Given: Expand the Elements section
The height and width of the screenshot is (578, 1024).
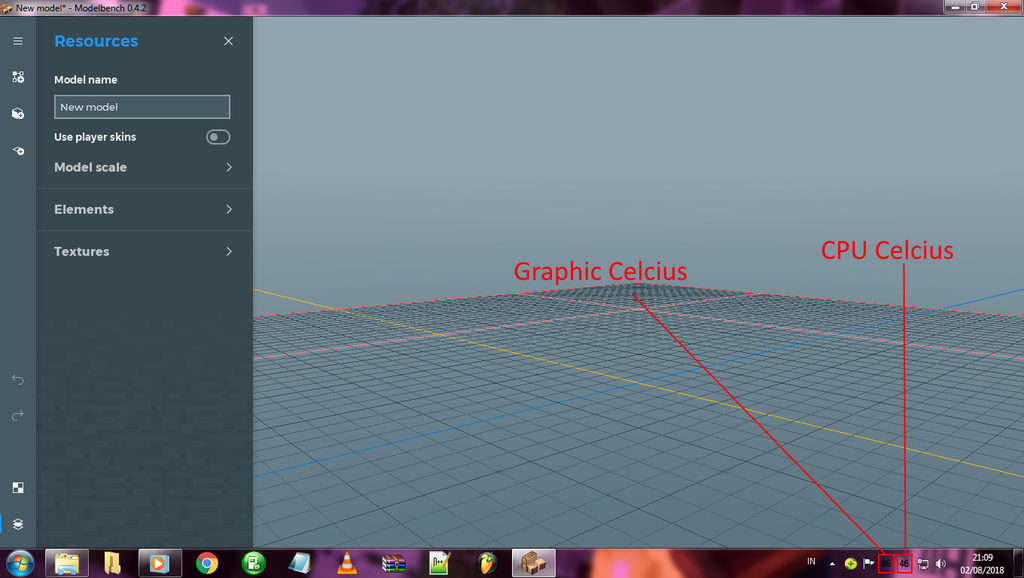Looking at the screenshot, I should 228,209.
